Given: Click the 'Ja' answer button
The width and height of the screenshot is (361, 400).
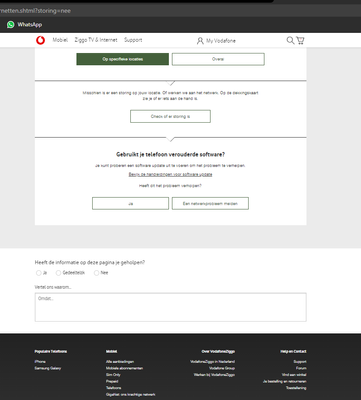Looking at the screenshot, I should coord(130,203).
